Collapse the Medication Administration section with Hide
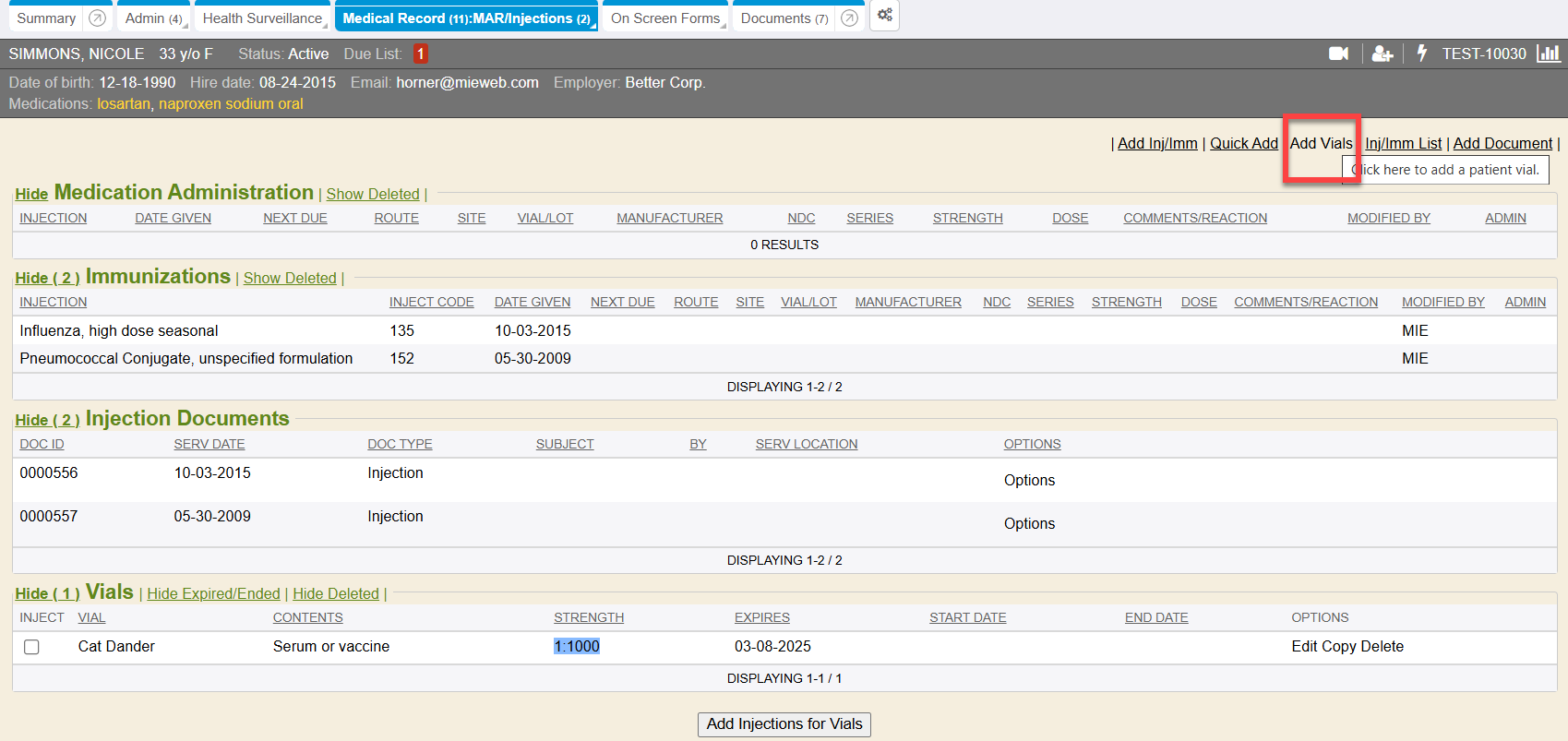Screen dimensions: 1568x741 pos(31,194)
